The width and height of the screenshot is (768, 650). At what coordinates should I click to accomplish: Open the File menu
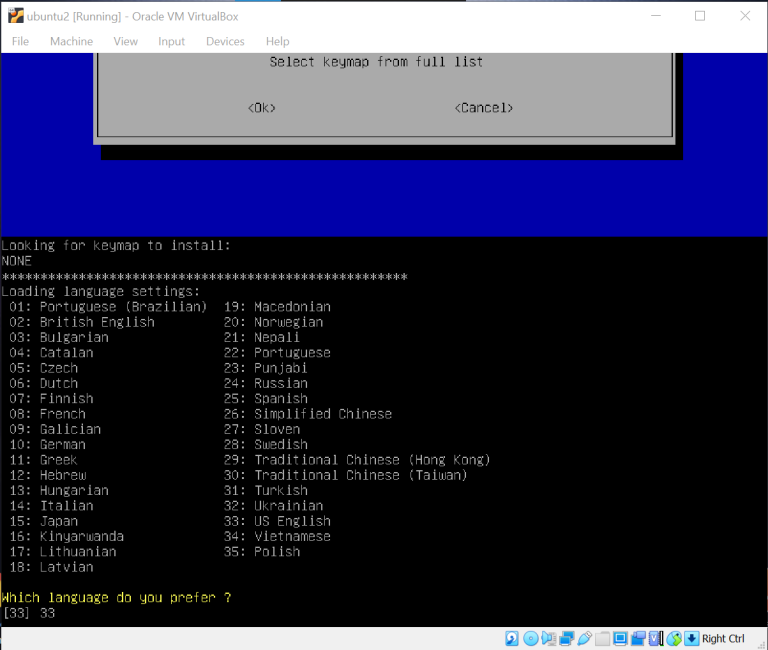(20, 41)
